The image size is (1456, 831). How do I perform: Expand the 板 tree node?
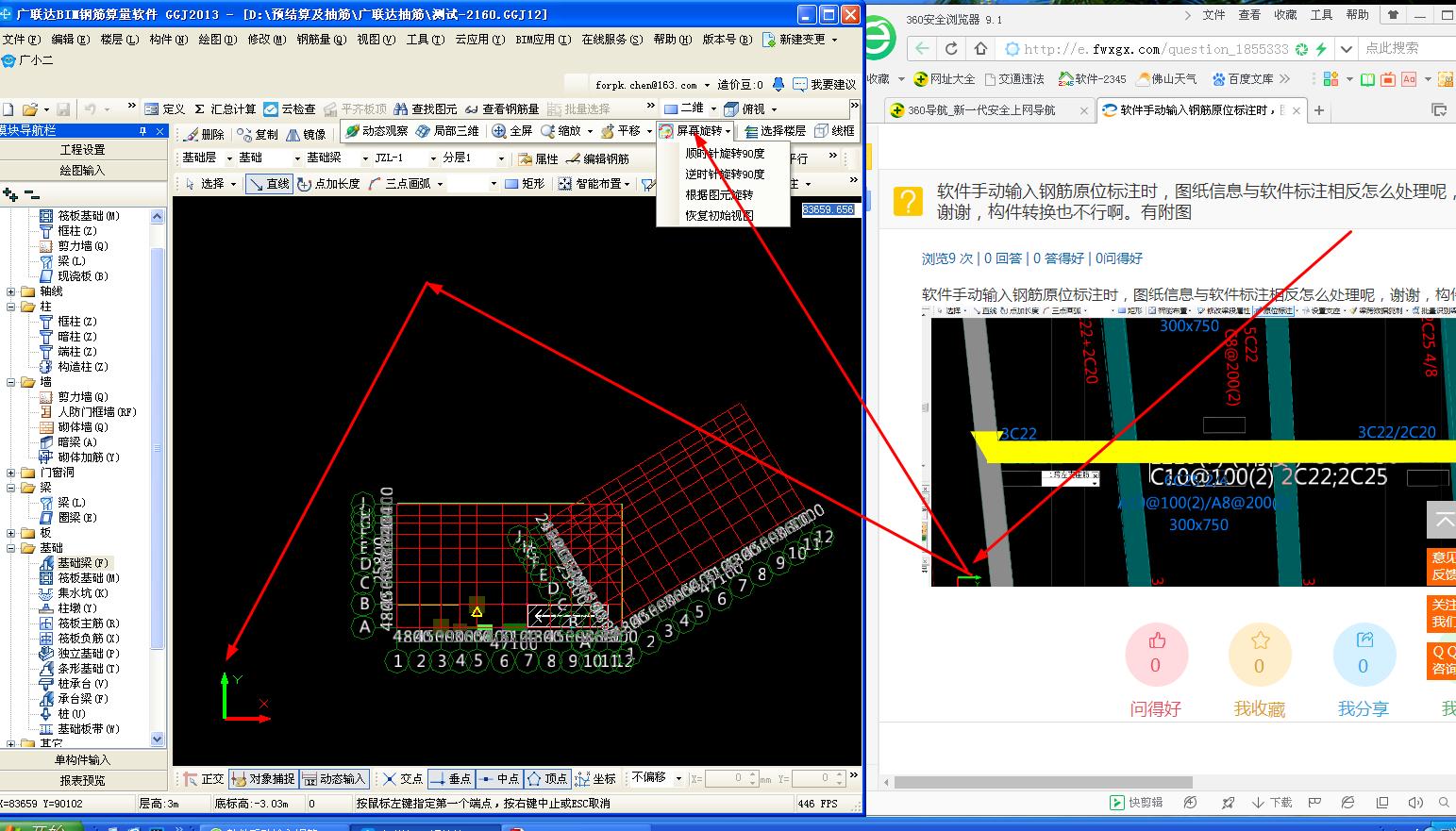tap(10, 533)
